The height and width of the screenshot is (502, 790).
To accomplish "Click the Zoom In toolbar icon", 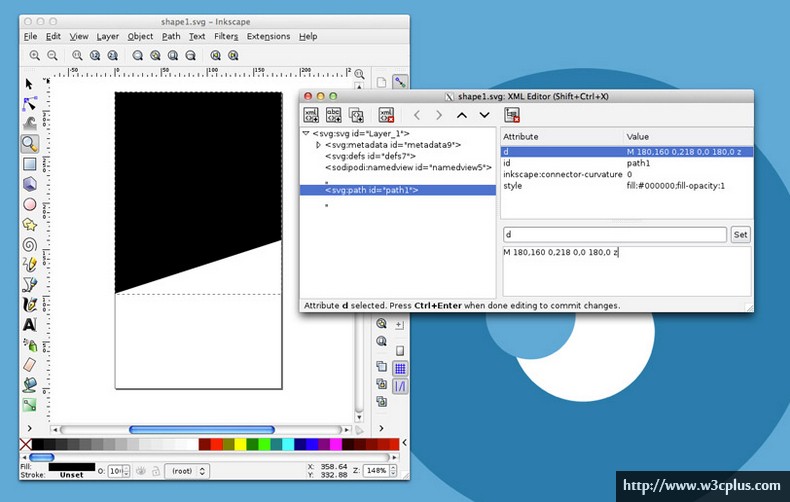I will click(34, 55).
